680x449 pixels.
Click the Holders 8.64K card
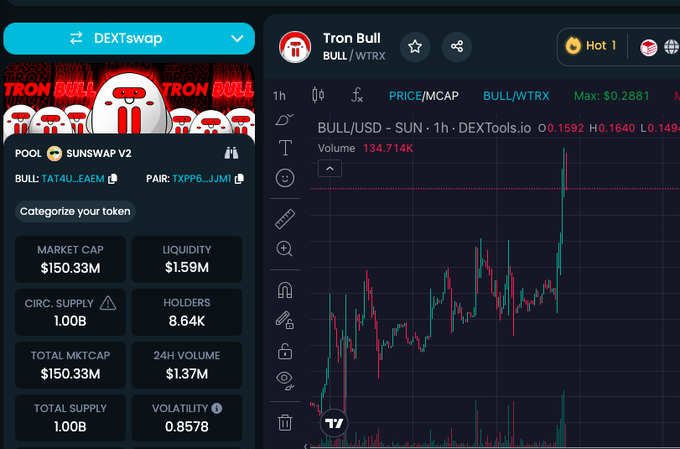(x=187, y=312)
